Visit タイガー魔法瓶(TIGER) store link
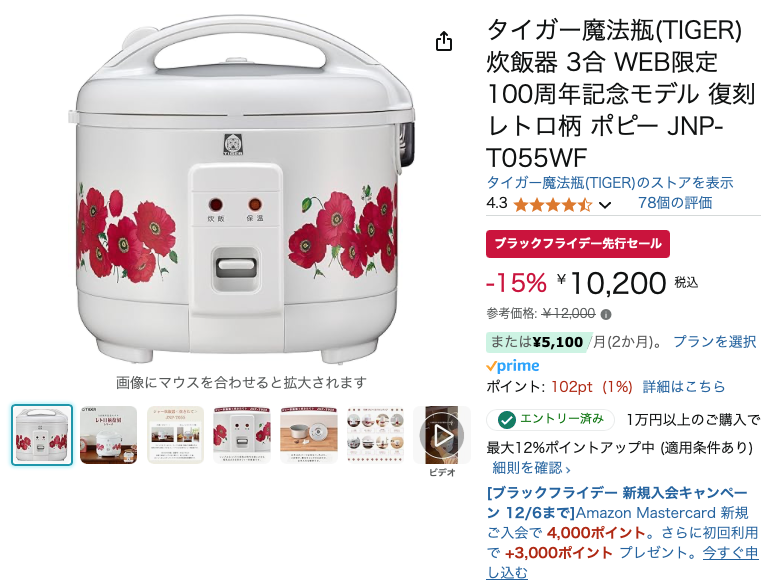The height and width of the screenshot is (588, 780). tap(609, 183)
